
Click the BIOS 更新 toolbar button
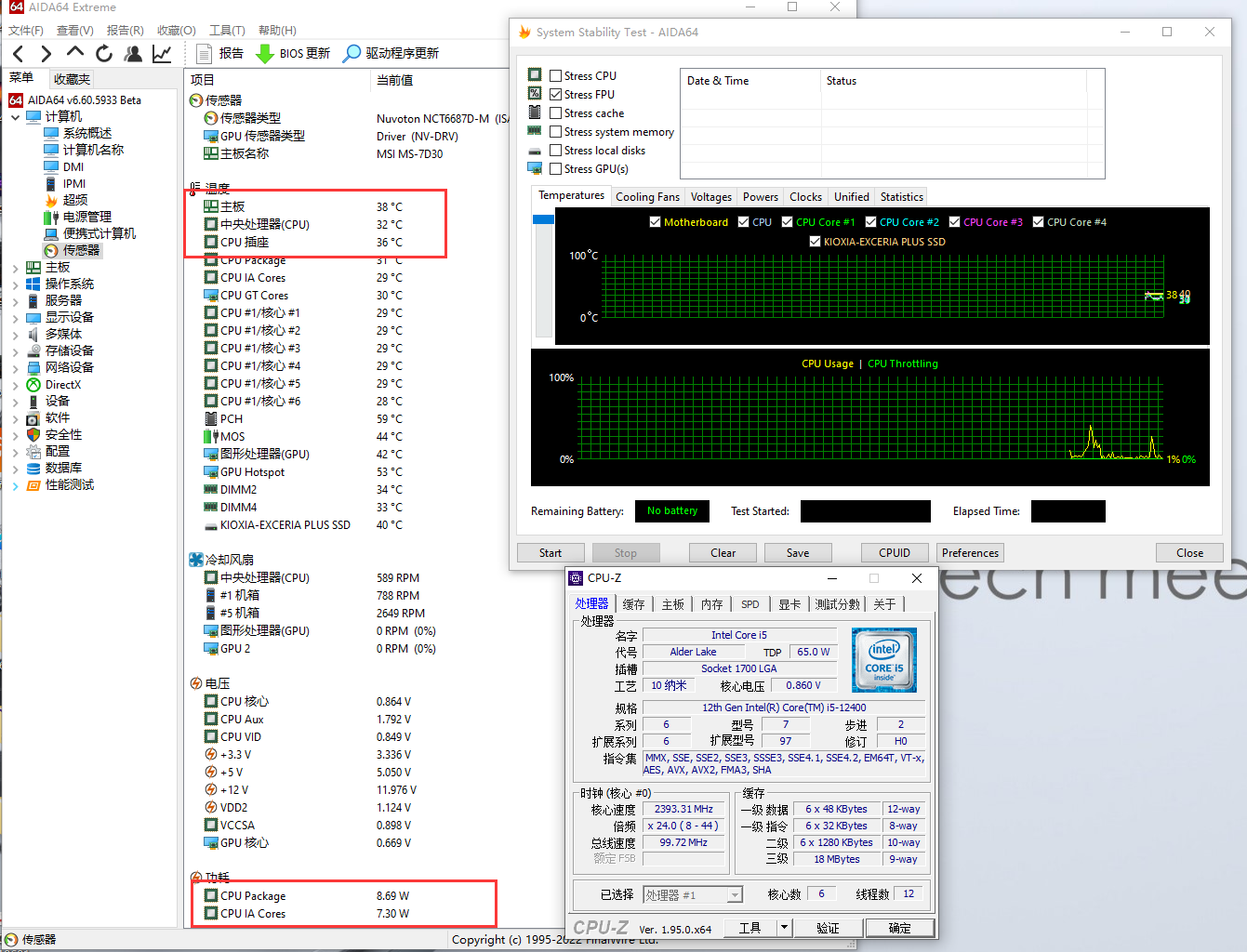[293, 53]
